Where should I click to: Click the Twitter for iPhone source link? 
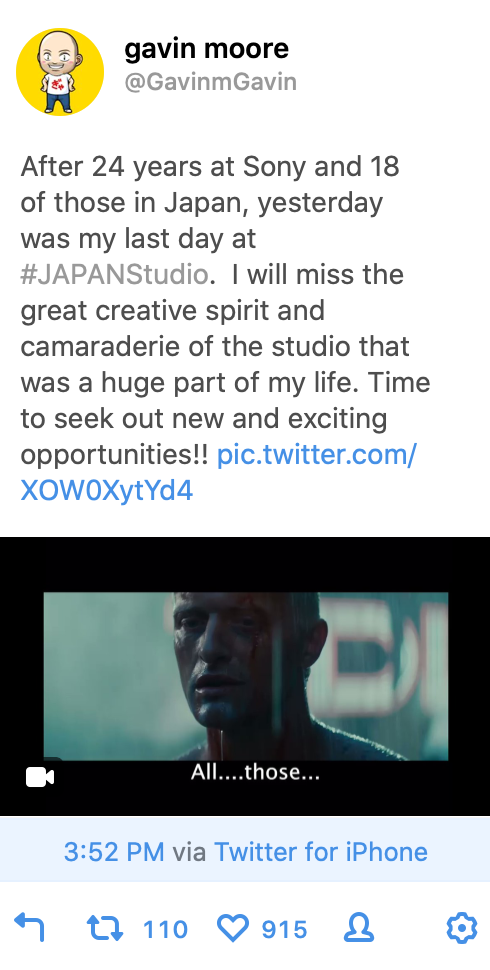point(320,852)
